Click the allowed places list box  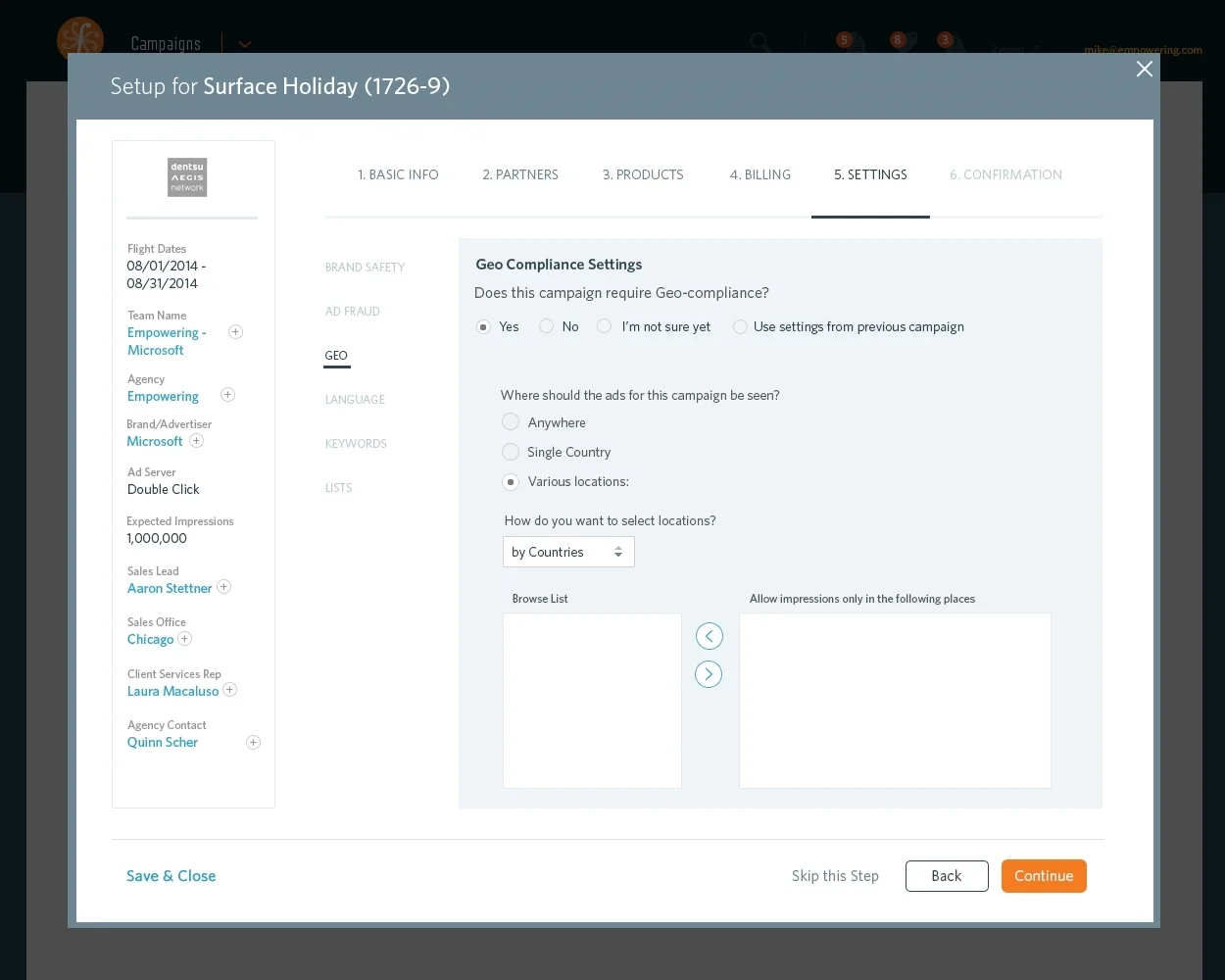895,701
